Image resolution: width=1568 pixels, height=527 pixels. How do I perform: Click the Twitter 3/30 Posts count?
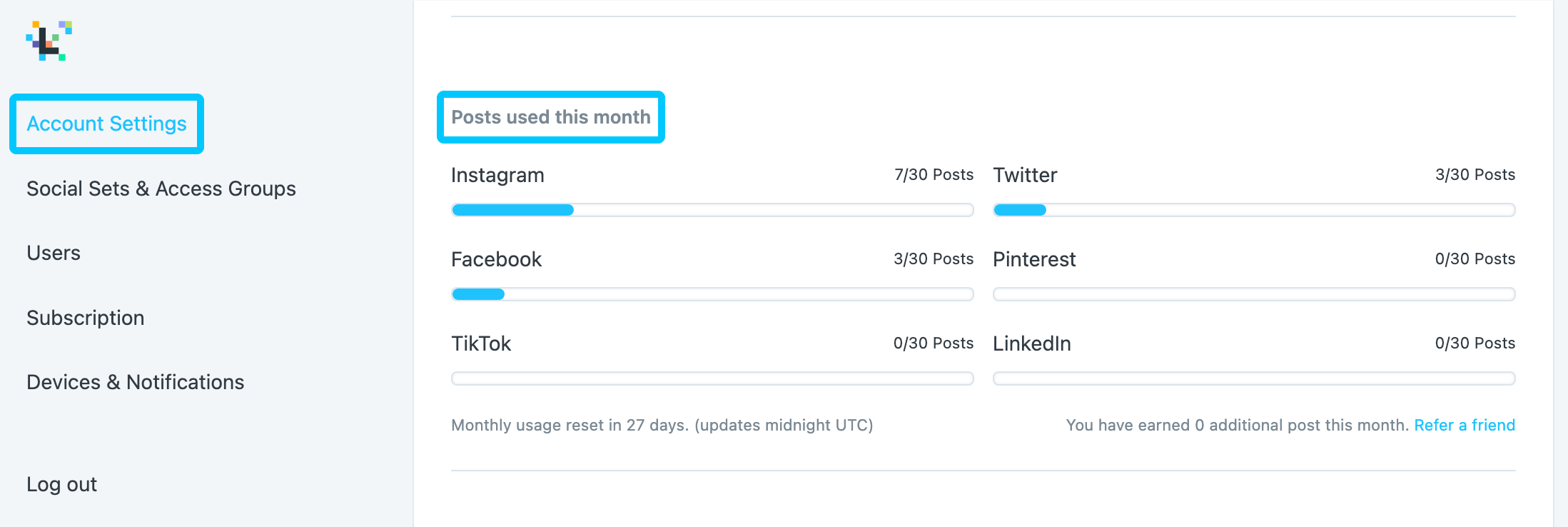pos(1475,175)
